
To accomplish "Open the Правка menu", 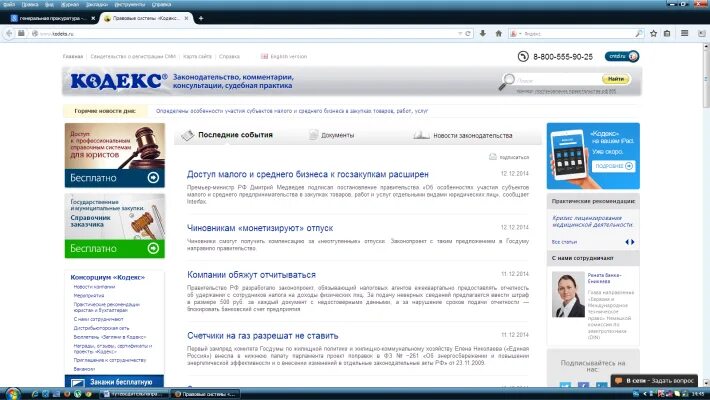I will (x=30, y=4).
